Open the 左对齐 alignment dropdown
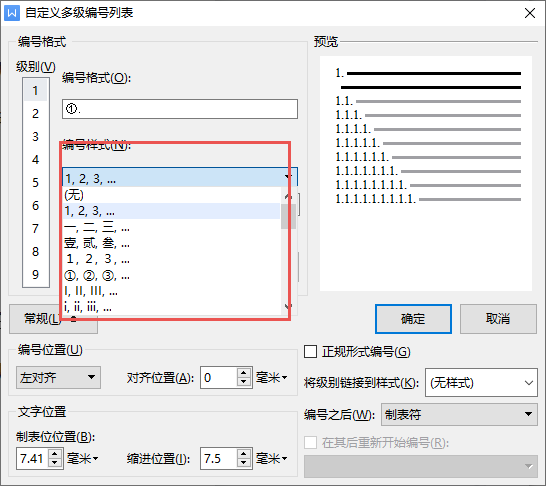Image resolution: width=546 pixels, height=486 pixels. pos(58,377)
